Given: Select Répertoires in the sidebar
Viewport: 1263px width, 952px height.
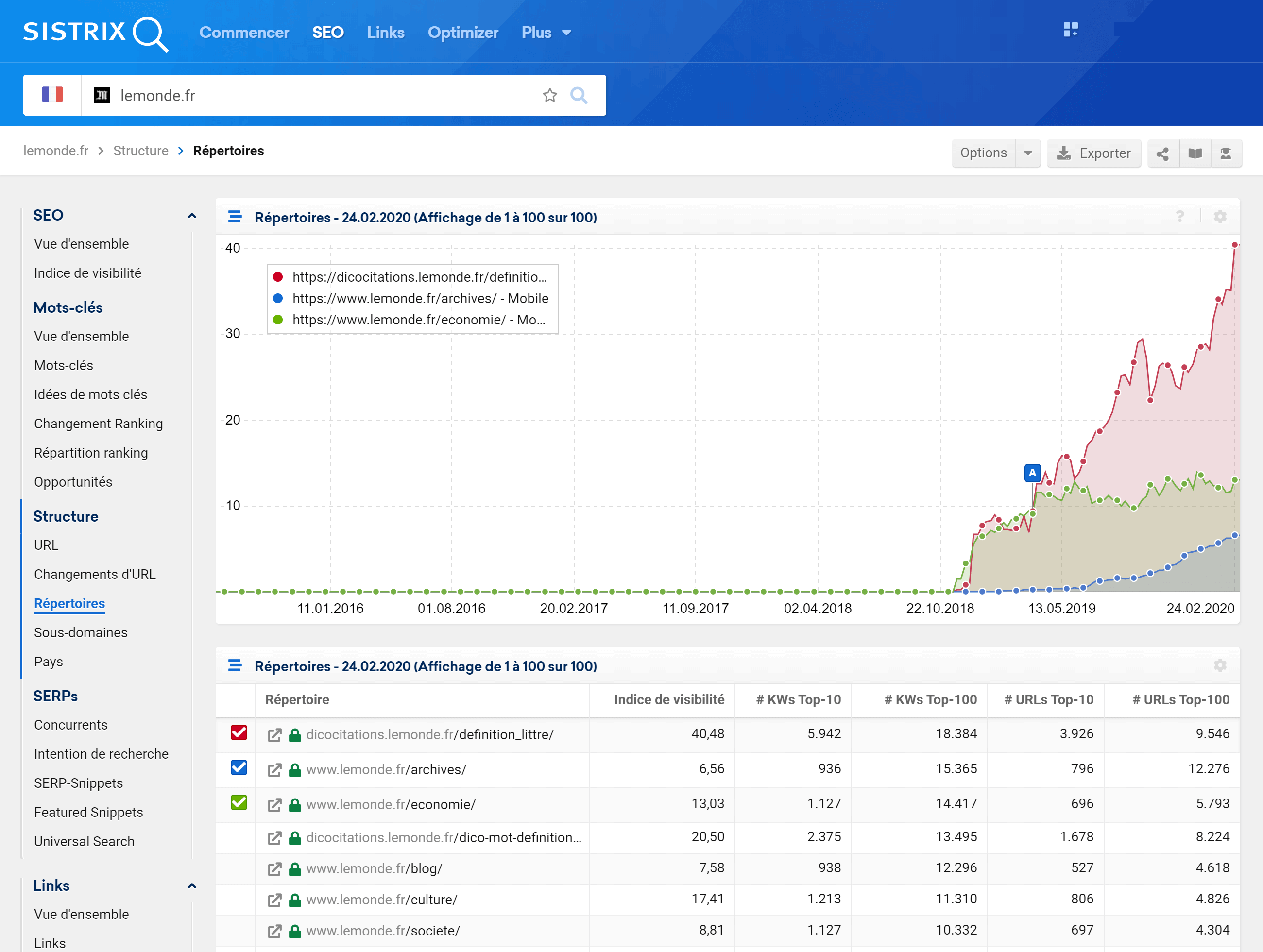Looking at the screenshot, I should point(69,603).
